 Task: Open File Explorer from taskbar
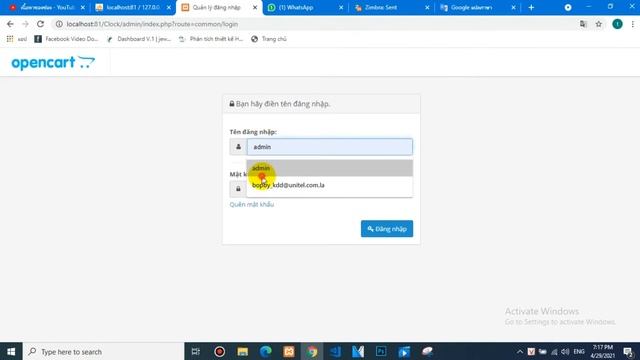242,351
